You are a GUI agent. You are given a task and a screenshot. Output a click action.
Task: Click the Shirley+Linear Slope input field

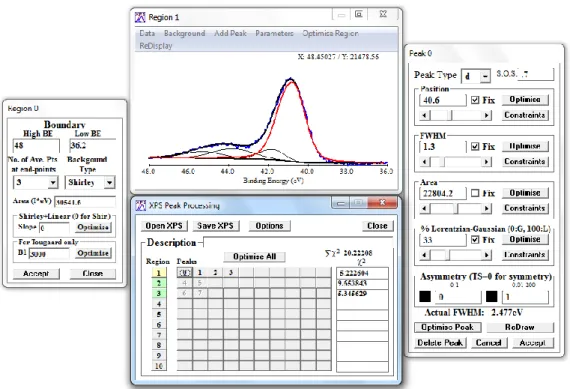54,228
